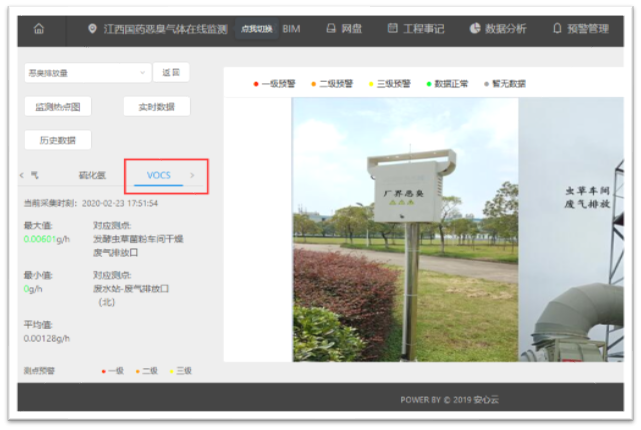Click the timestamp 2020-02-23 17:51:54
The height and width of the screenshot is (430, 641).
click(x=120, y=203)
